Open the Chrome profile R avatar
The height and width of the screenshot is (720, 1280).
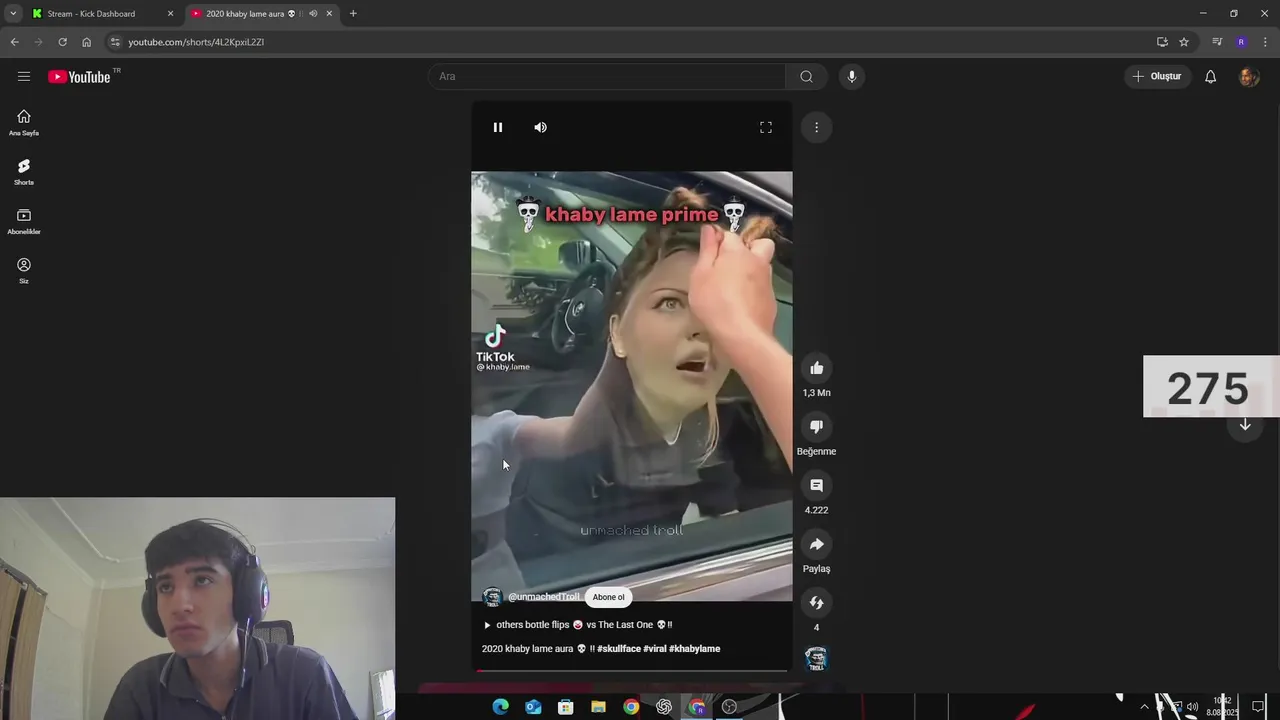(x=1241, y=42)
